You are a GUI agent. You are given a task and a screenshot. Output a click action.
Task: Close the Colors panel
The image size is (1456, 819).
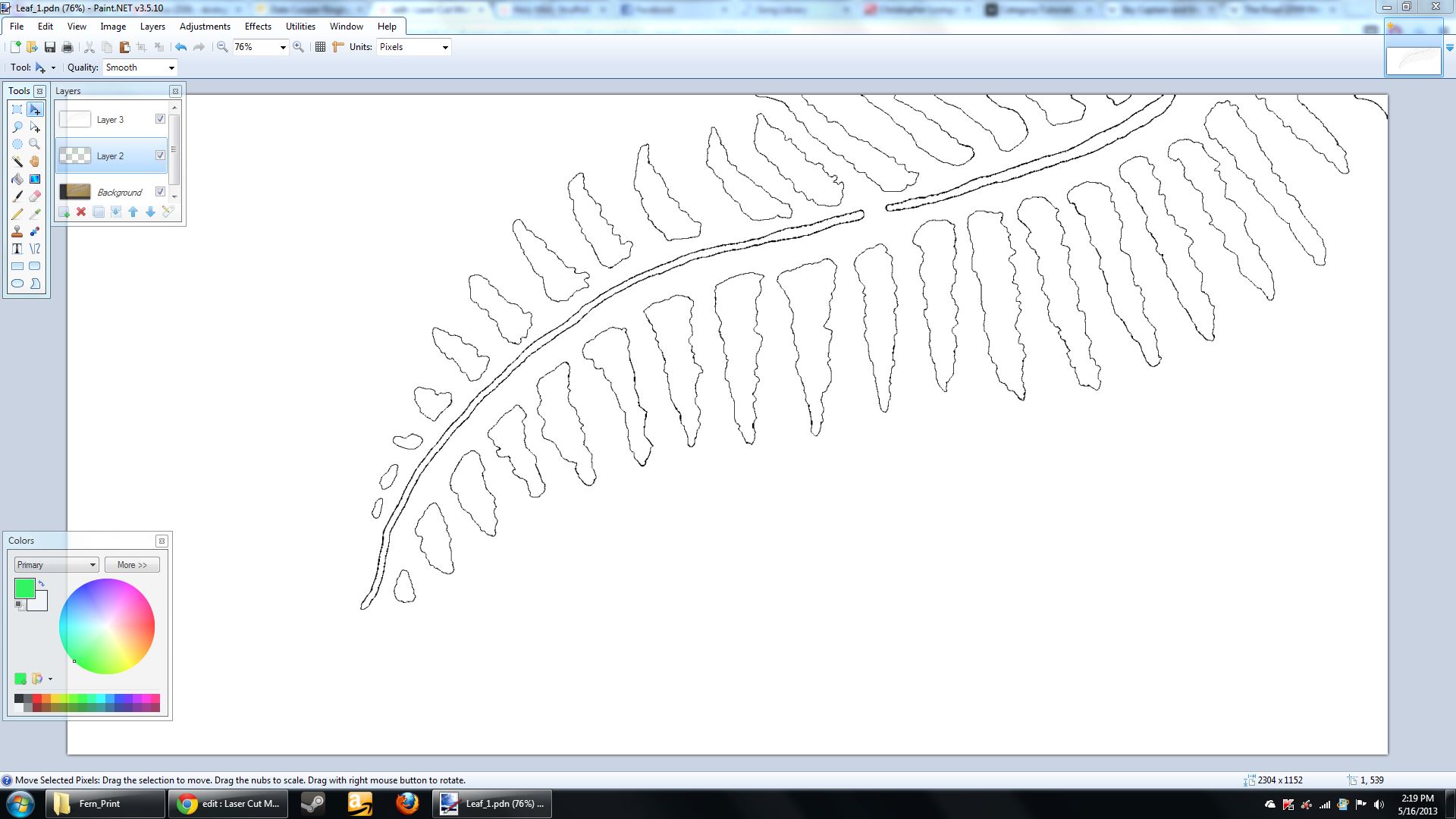pos(162,541)
